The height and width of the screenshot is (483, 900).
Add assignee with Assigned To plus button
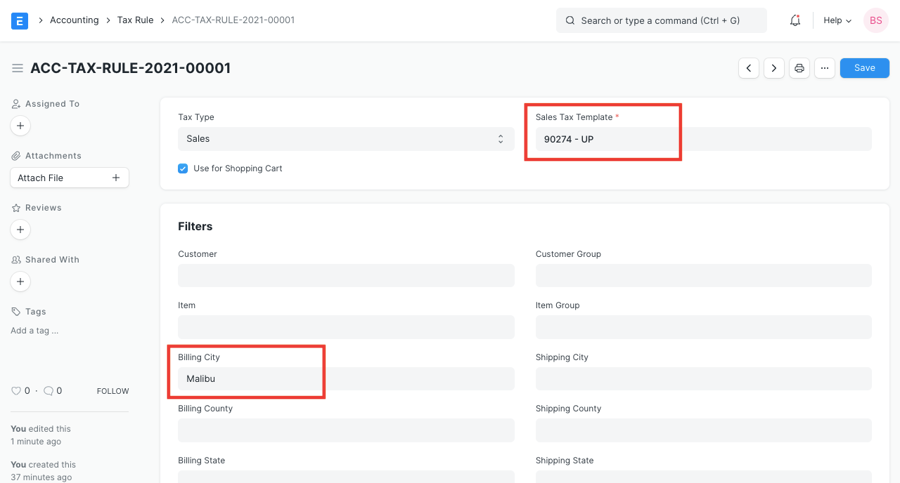coord(20,126)
